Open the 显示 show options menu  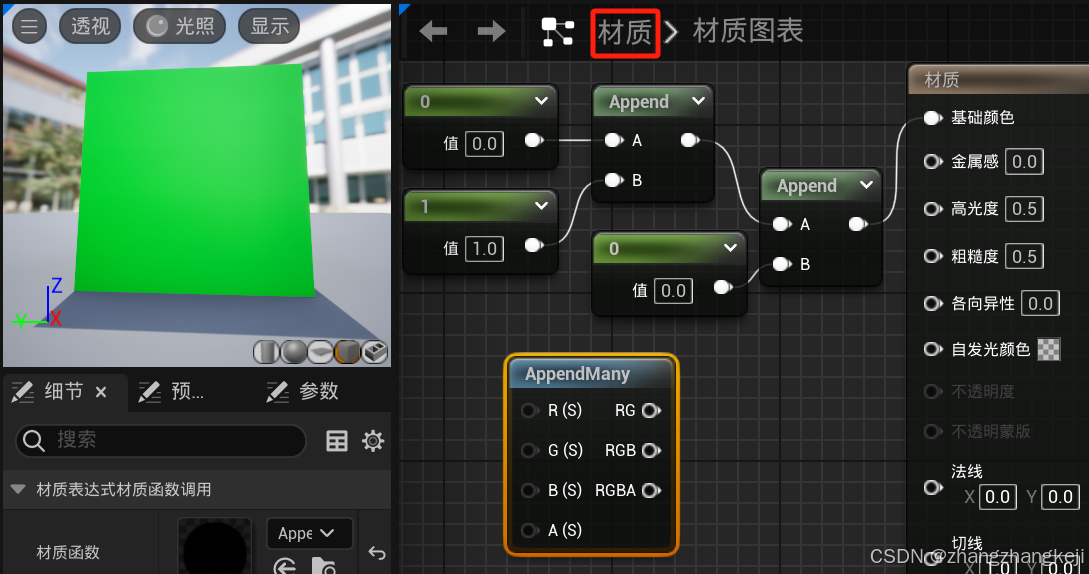(269, 26)
